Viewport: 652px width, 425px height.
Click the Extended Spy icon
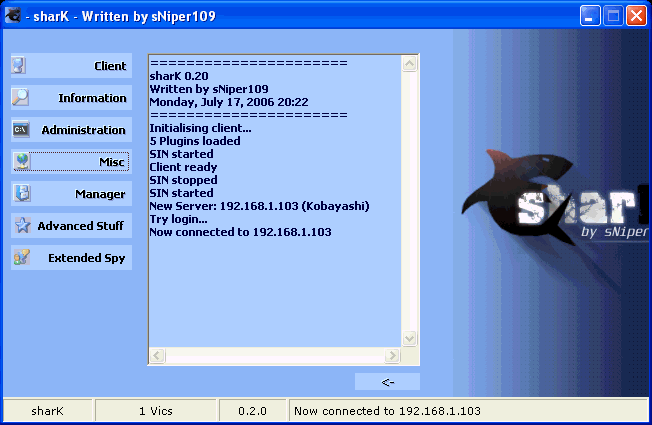20,258
